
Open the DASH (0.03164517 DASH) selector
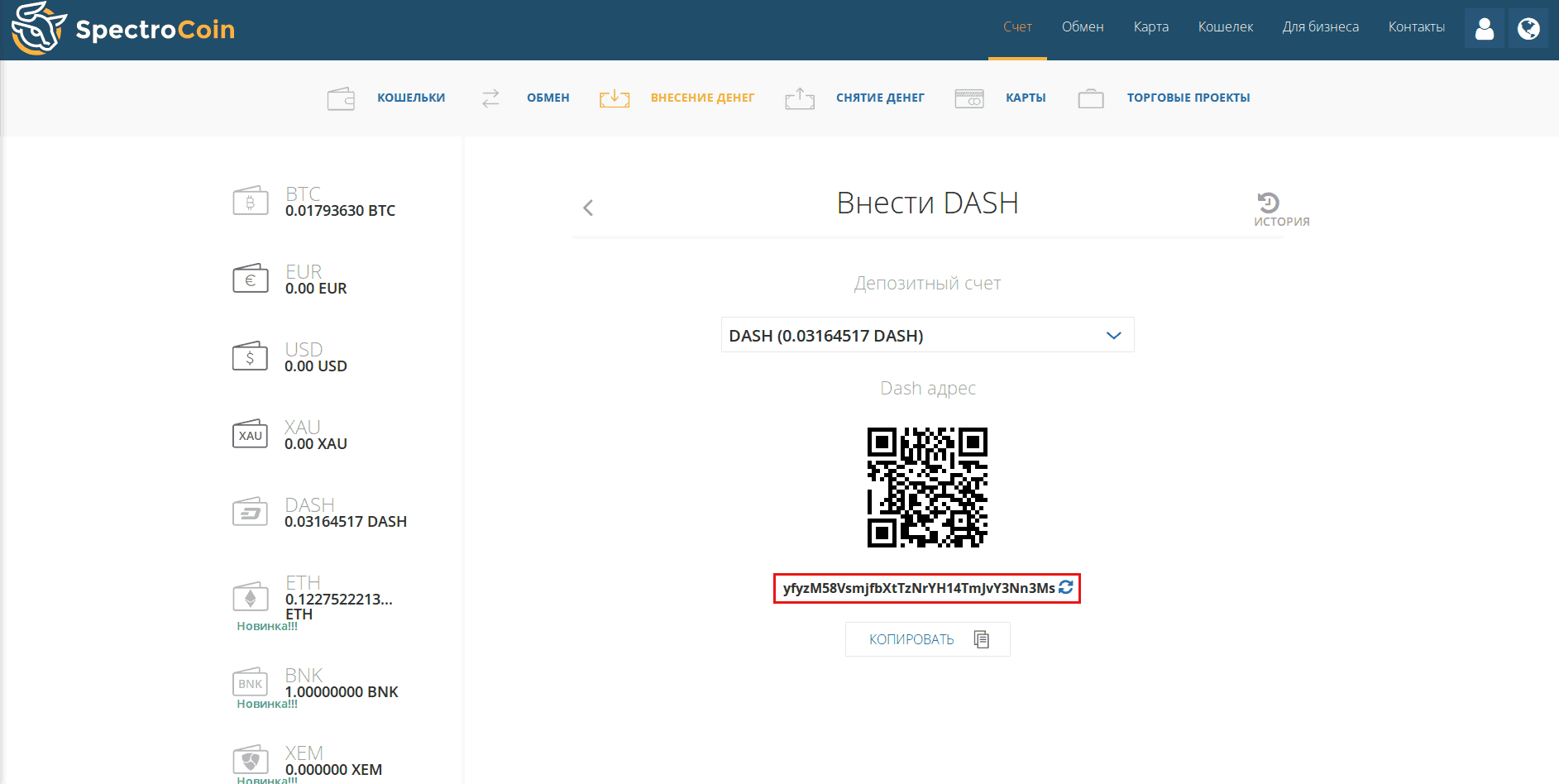927,335
